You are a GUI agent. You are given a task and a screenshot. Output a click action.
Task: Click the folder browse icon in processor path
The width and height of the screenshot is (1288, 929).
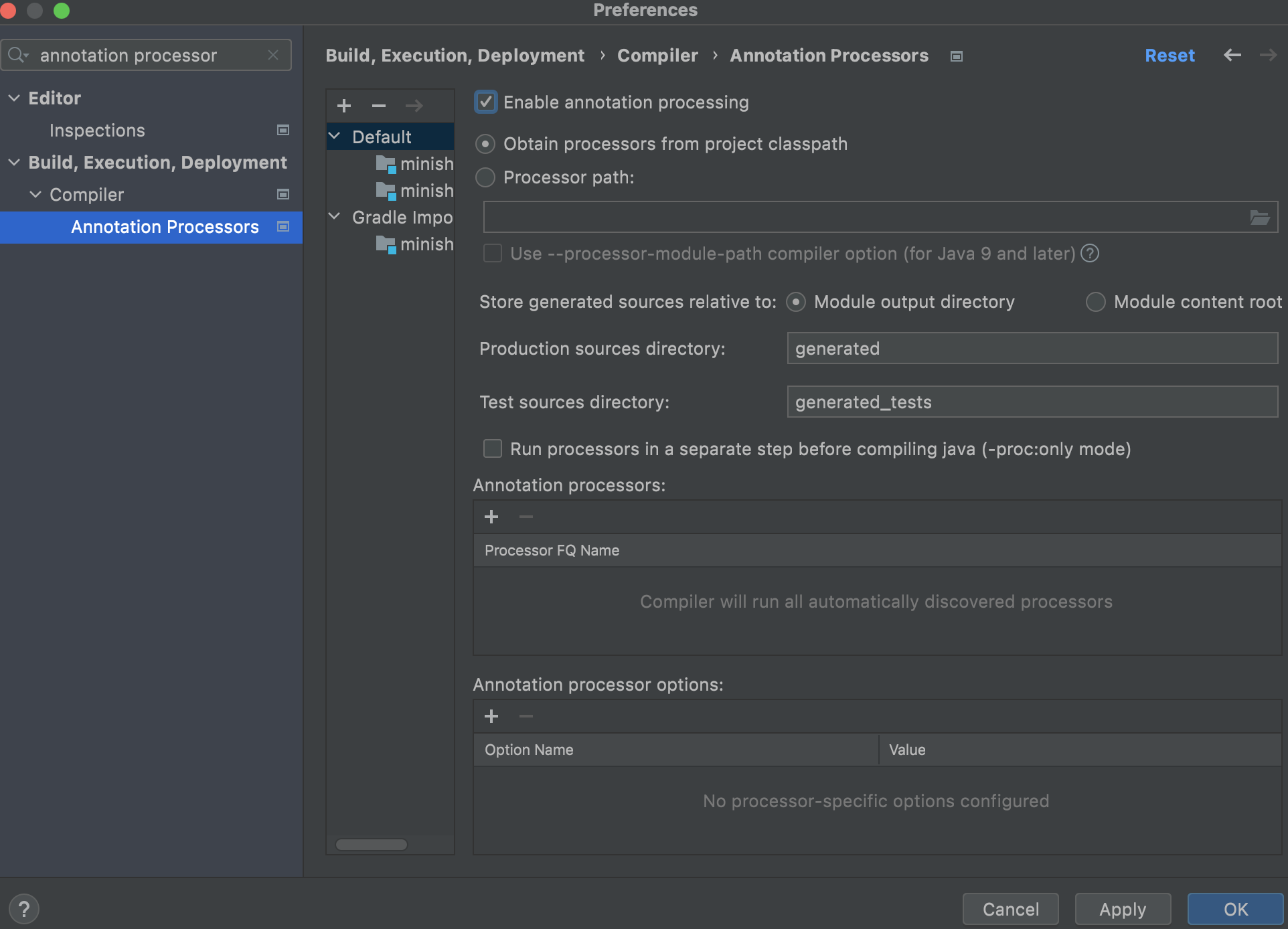(1260, 218)
